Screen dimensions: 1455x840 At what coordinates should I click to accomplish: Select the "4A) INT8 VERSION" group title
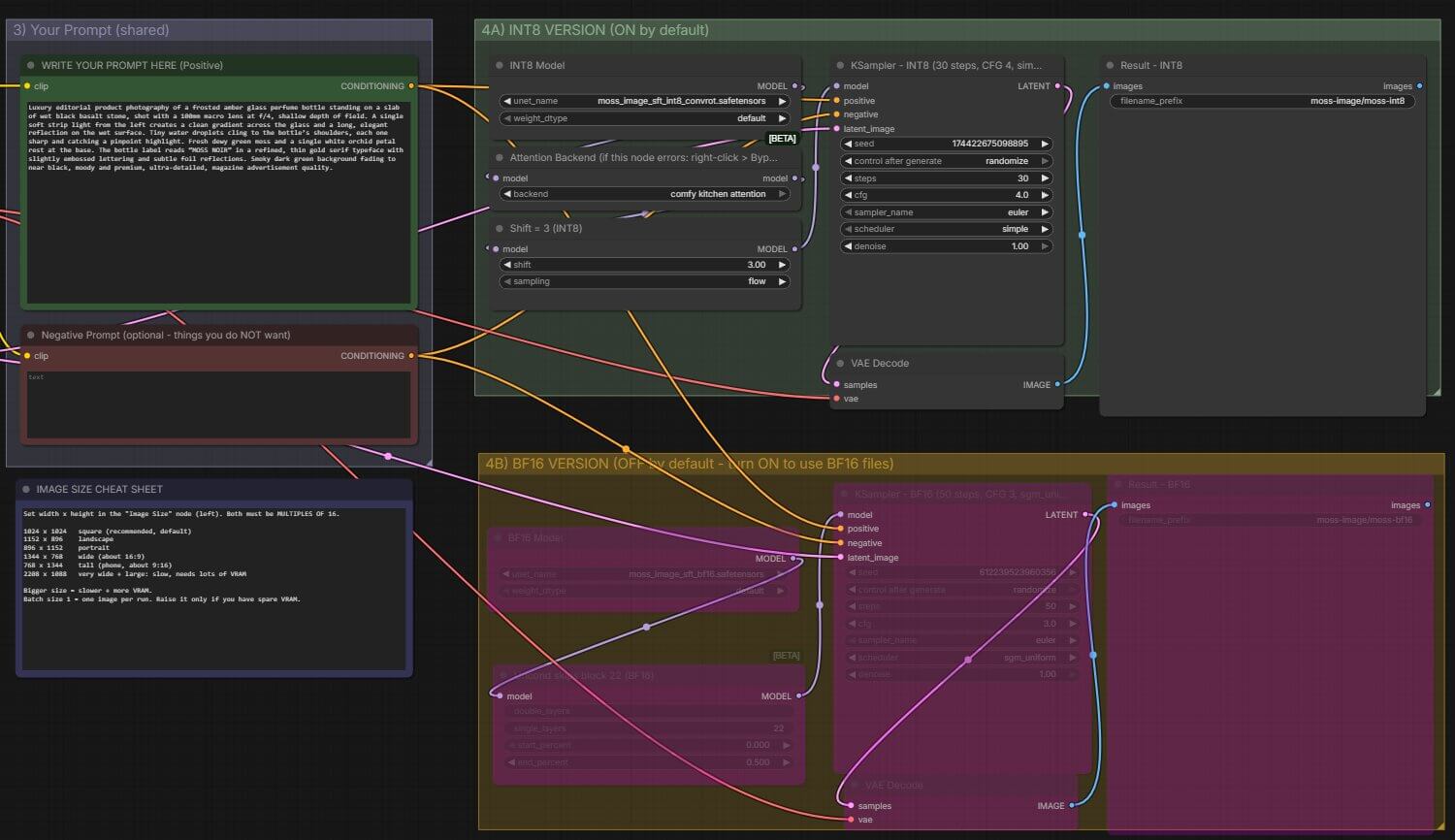tap(595, 30)
